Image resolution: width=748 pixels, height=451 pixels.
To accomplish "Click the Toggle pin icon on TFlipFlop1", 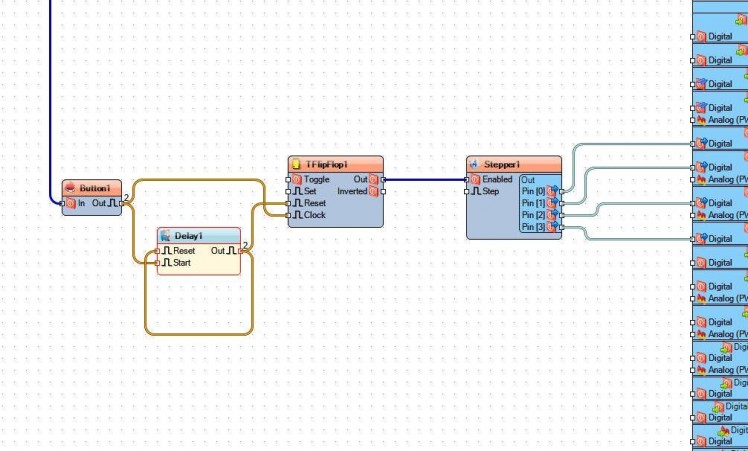I will [x=297, y=179].
